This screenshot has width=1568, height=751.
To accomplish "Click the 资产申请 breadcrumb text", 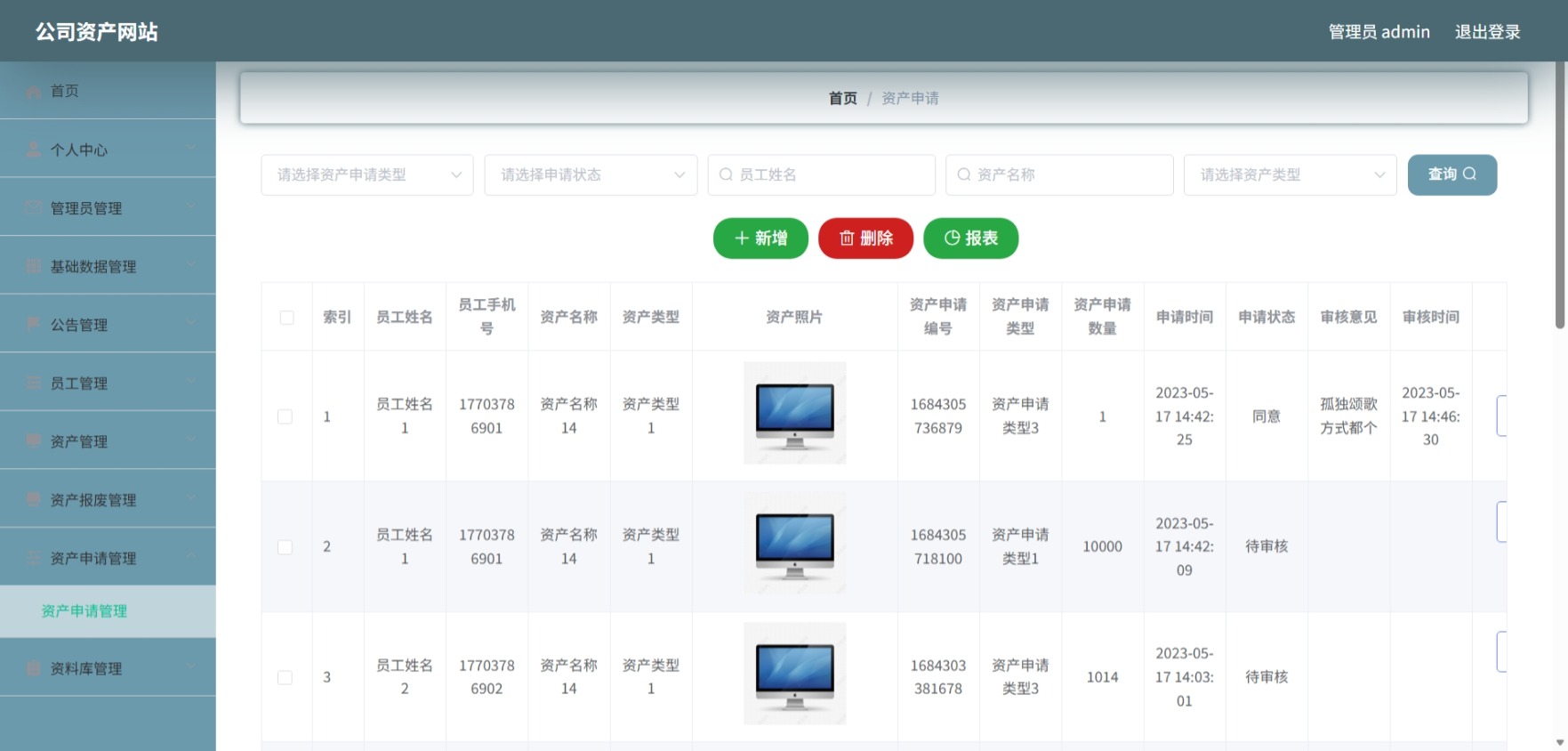I will 910,99.
